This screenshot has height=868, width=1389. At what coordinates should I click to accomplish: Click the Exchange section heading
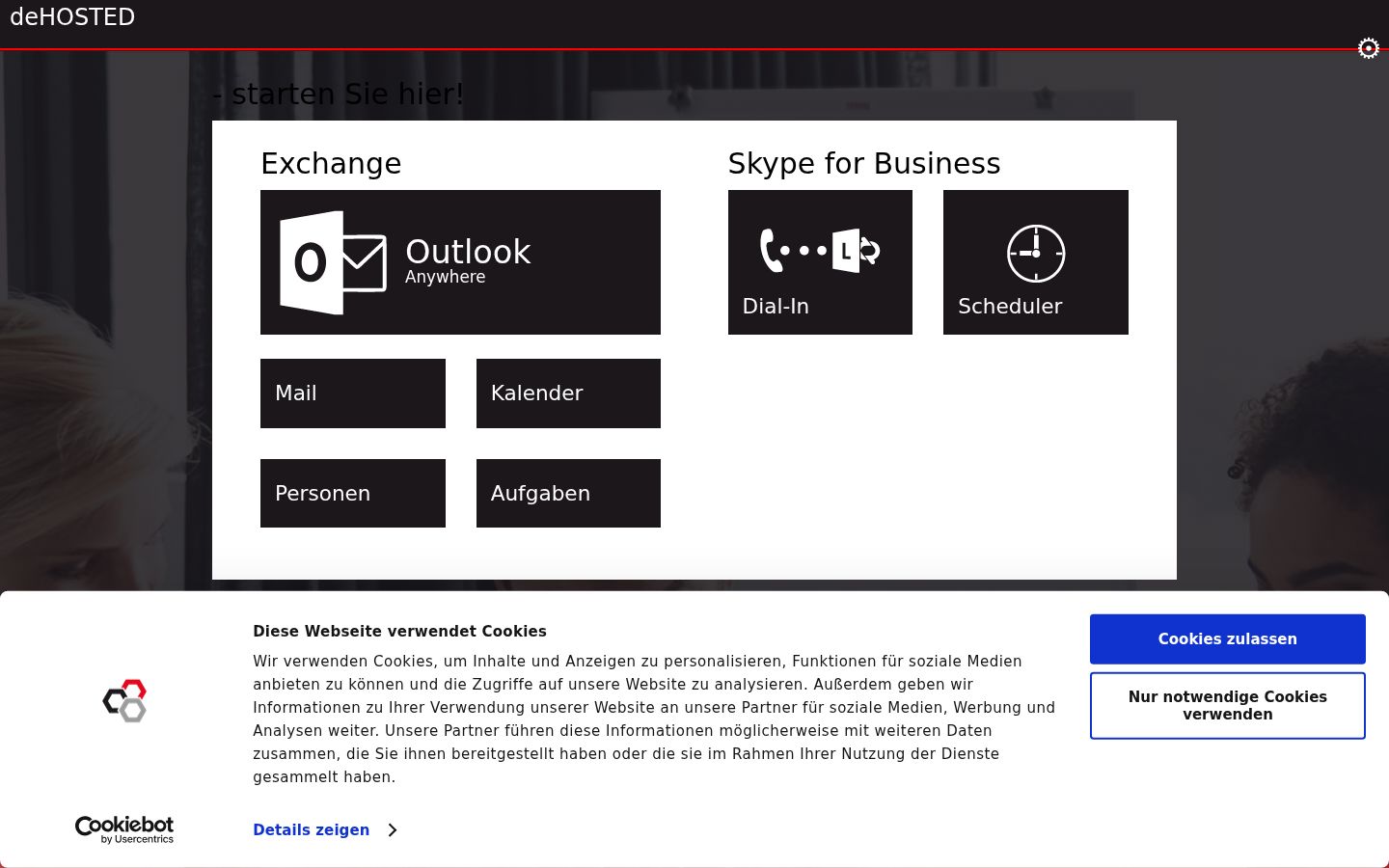click(331, 163)
